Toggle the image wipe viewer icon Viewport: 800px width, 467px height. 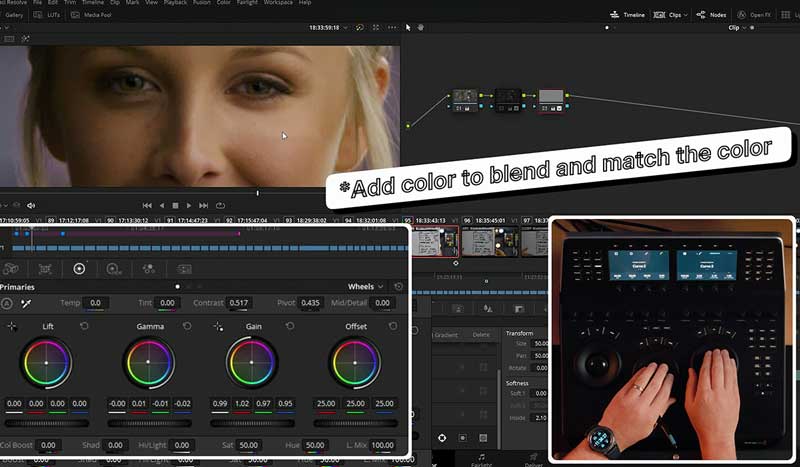(9, 39)
